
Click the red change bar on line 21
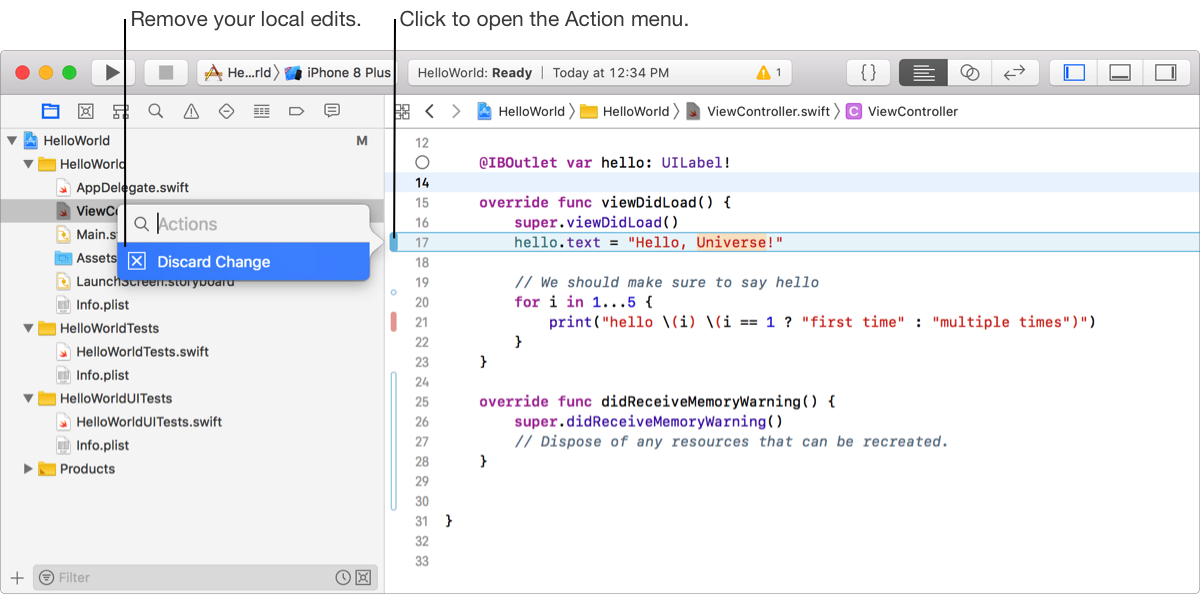tap(394, 322)
